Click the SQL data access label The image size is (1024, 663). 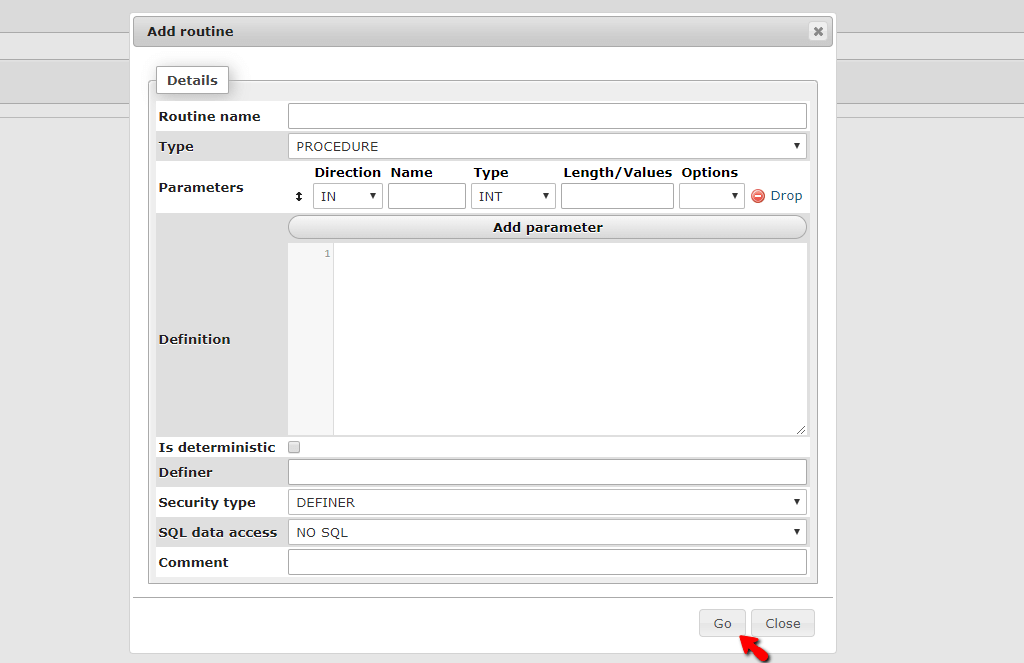pyautogui.click(x=217, y=532)
